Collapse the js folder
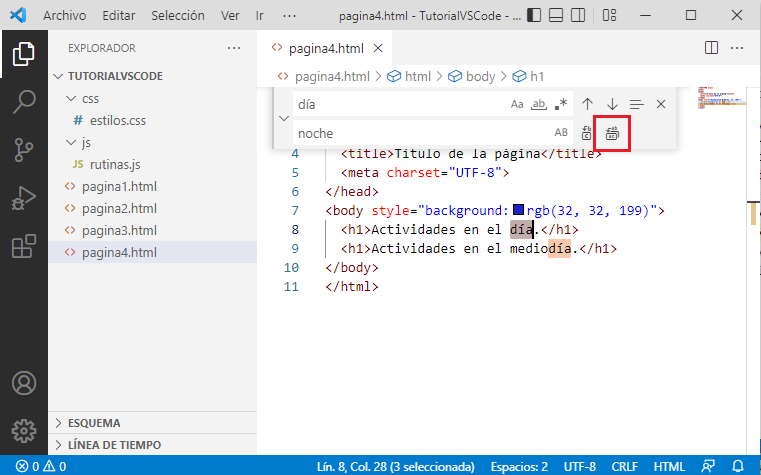The image size is (761, 475). pos(71,142)
